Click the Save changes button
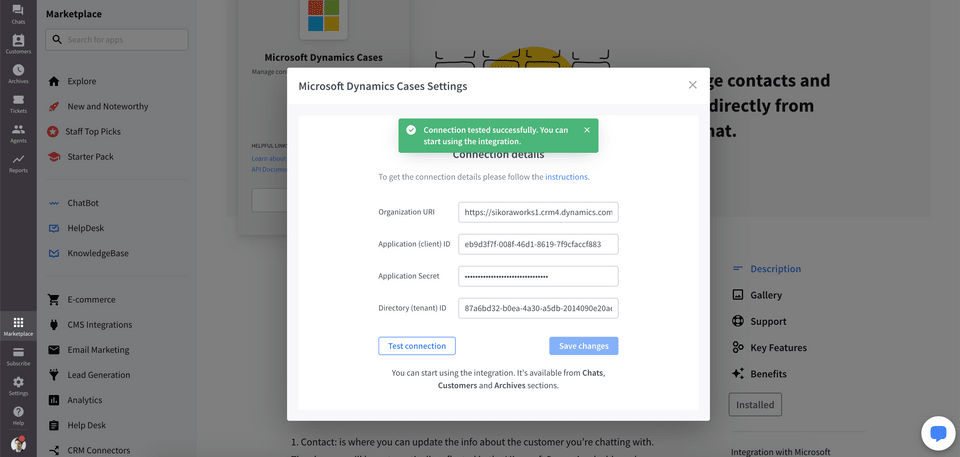960x457 pixels. (x=583, y=346)
